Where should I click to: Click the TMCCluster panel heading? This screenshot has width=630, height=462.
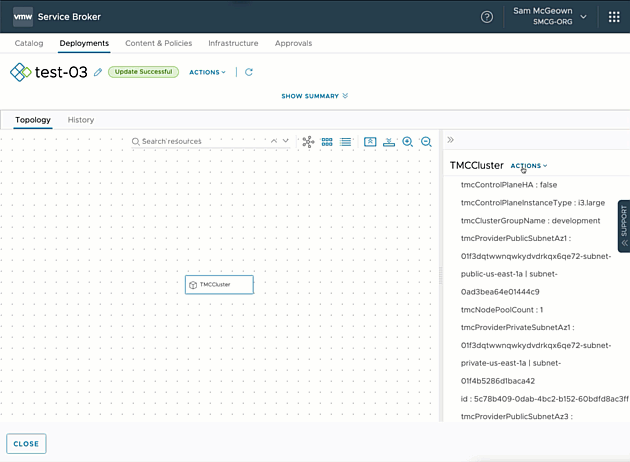[477, 165]
